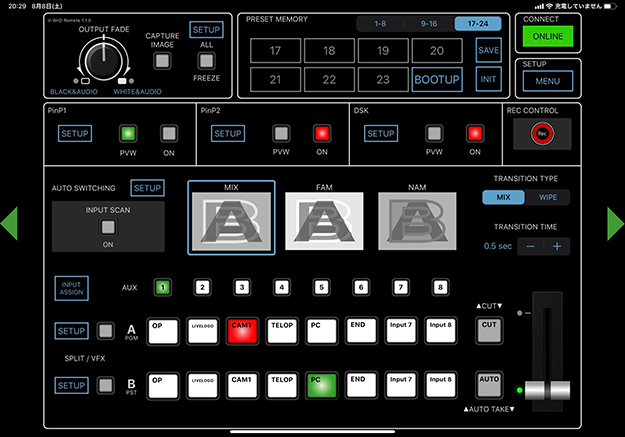Viewport: 625px width, 437px height.
Task: Select AUX bus 5
Action: [x=322, y=288]
